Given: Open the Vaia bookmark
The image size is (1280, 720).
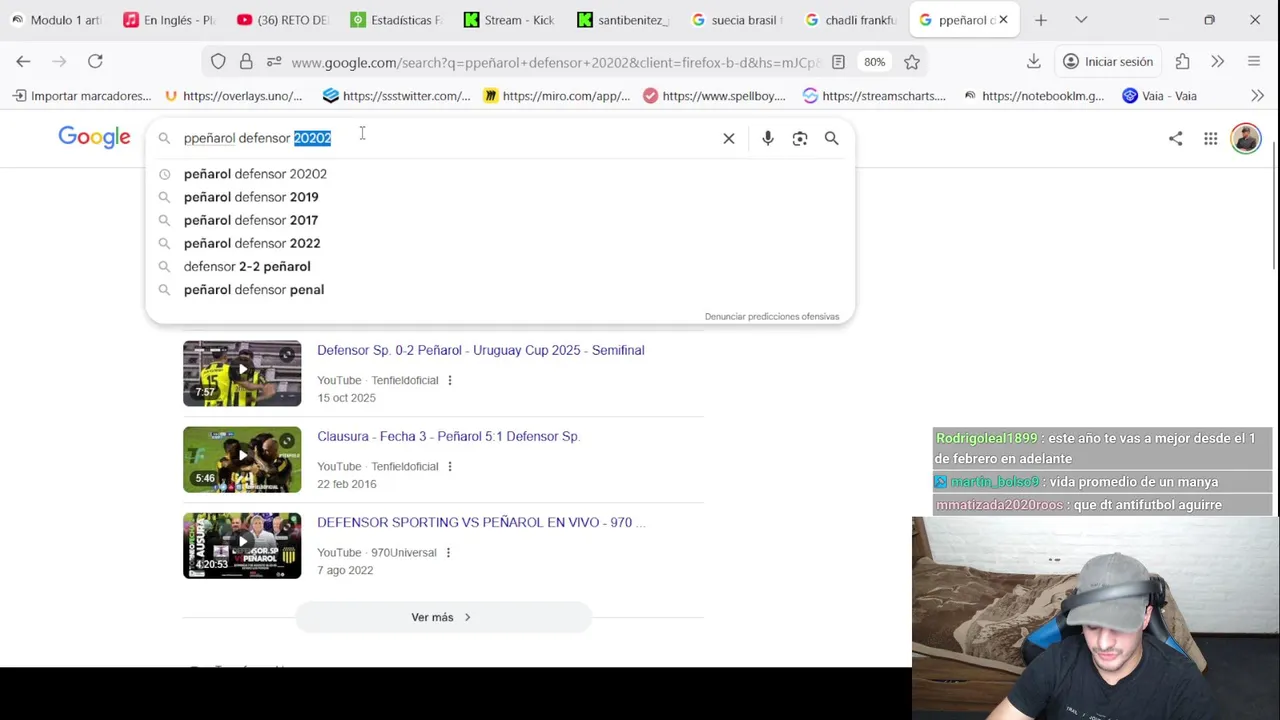Looking at the screenshot, I should pos(1160,96).
